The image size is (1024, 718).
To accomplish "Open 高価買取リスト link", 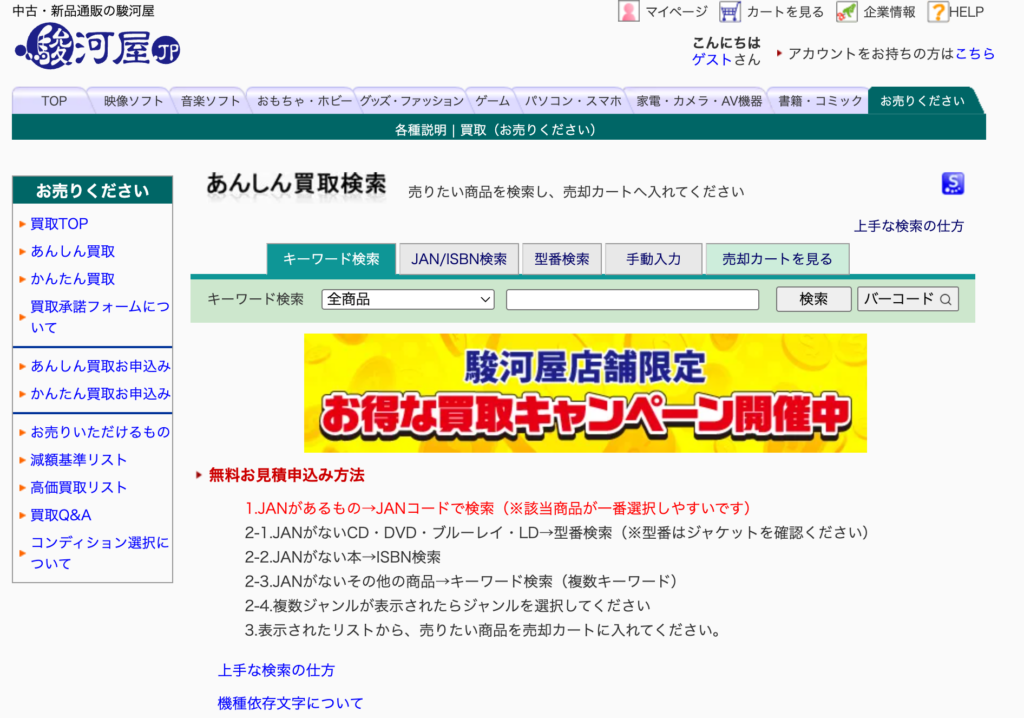I will pos(78,487).
